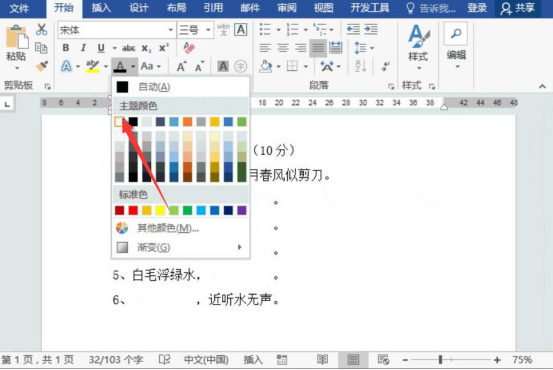
Task: Click the Shading paint bucket icon
Action: click(266, 66)
